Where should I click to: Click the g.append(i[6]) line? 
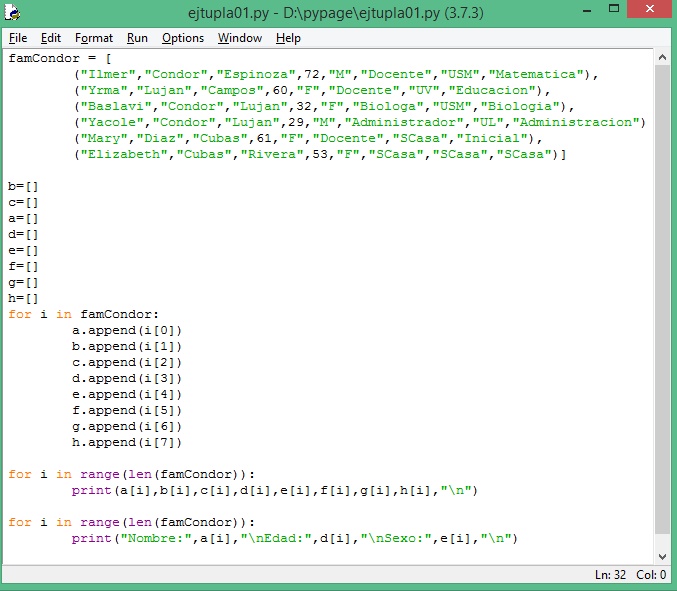127,426
